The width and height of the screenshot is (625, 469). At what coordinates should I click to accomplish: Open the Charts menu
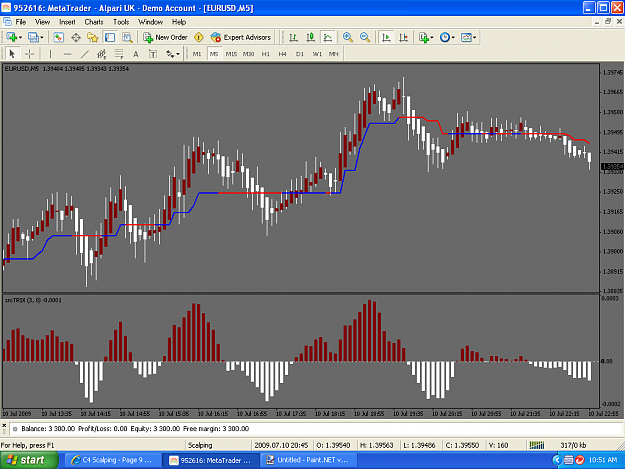pos(94,22)
